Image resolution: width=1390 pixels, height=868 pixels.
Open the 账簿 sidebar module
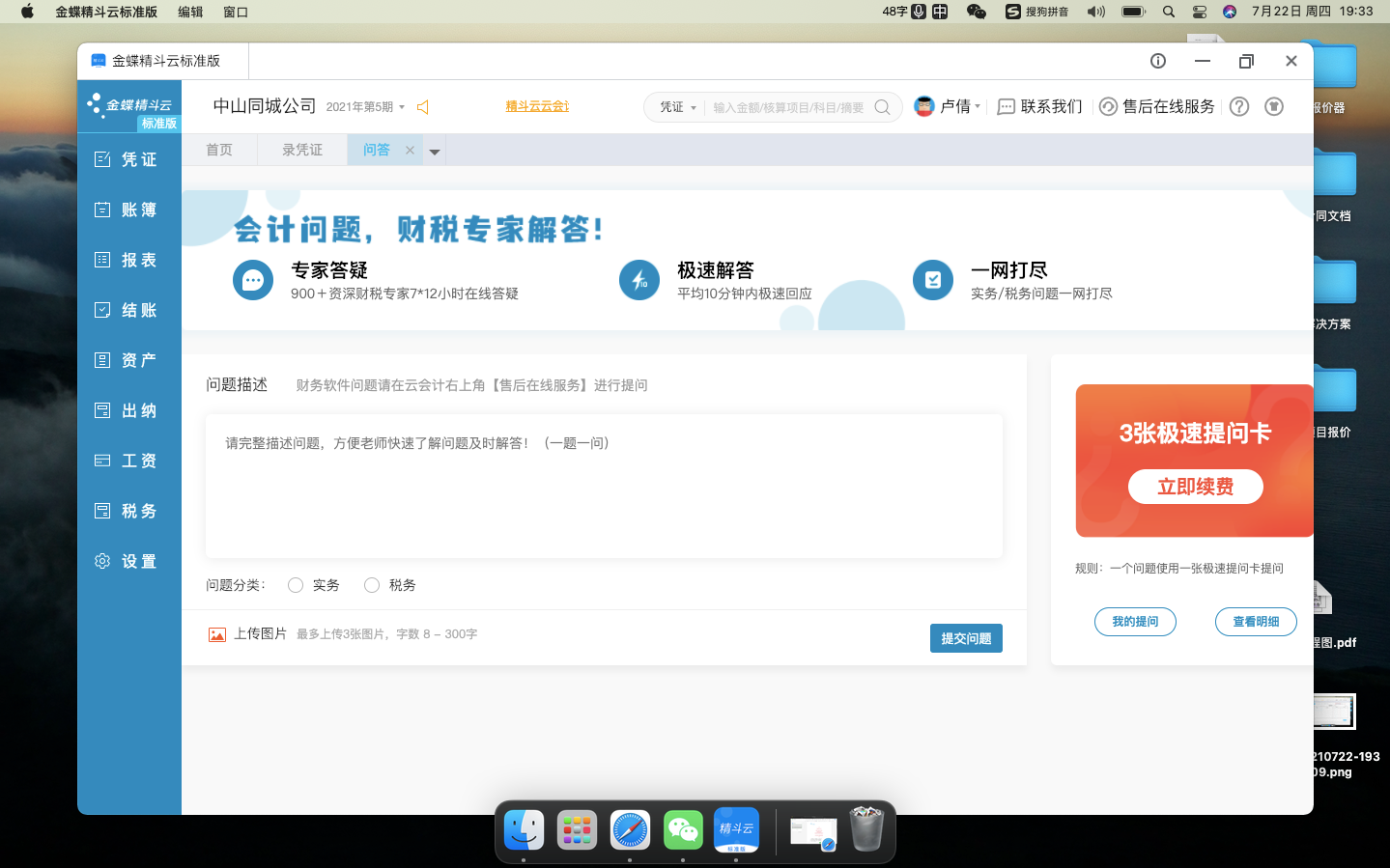click(x=127, y=210)
